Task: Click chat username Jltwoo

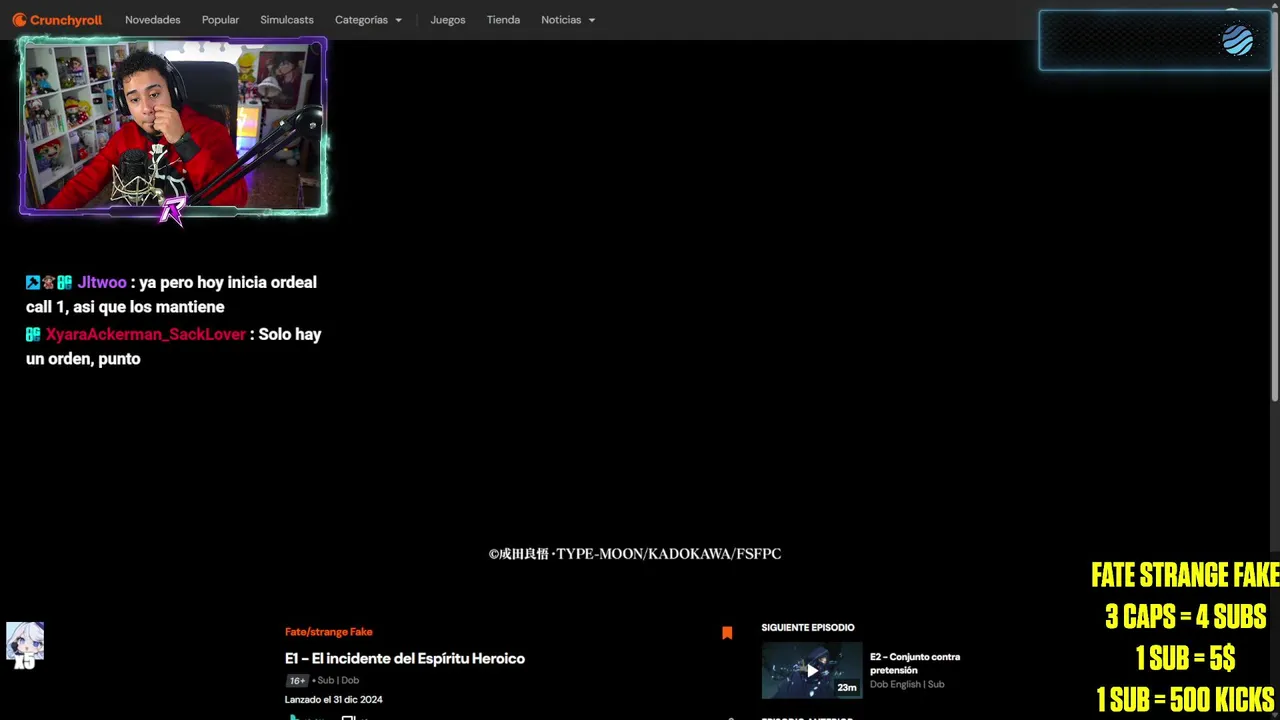Action: pos(102,282)
